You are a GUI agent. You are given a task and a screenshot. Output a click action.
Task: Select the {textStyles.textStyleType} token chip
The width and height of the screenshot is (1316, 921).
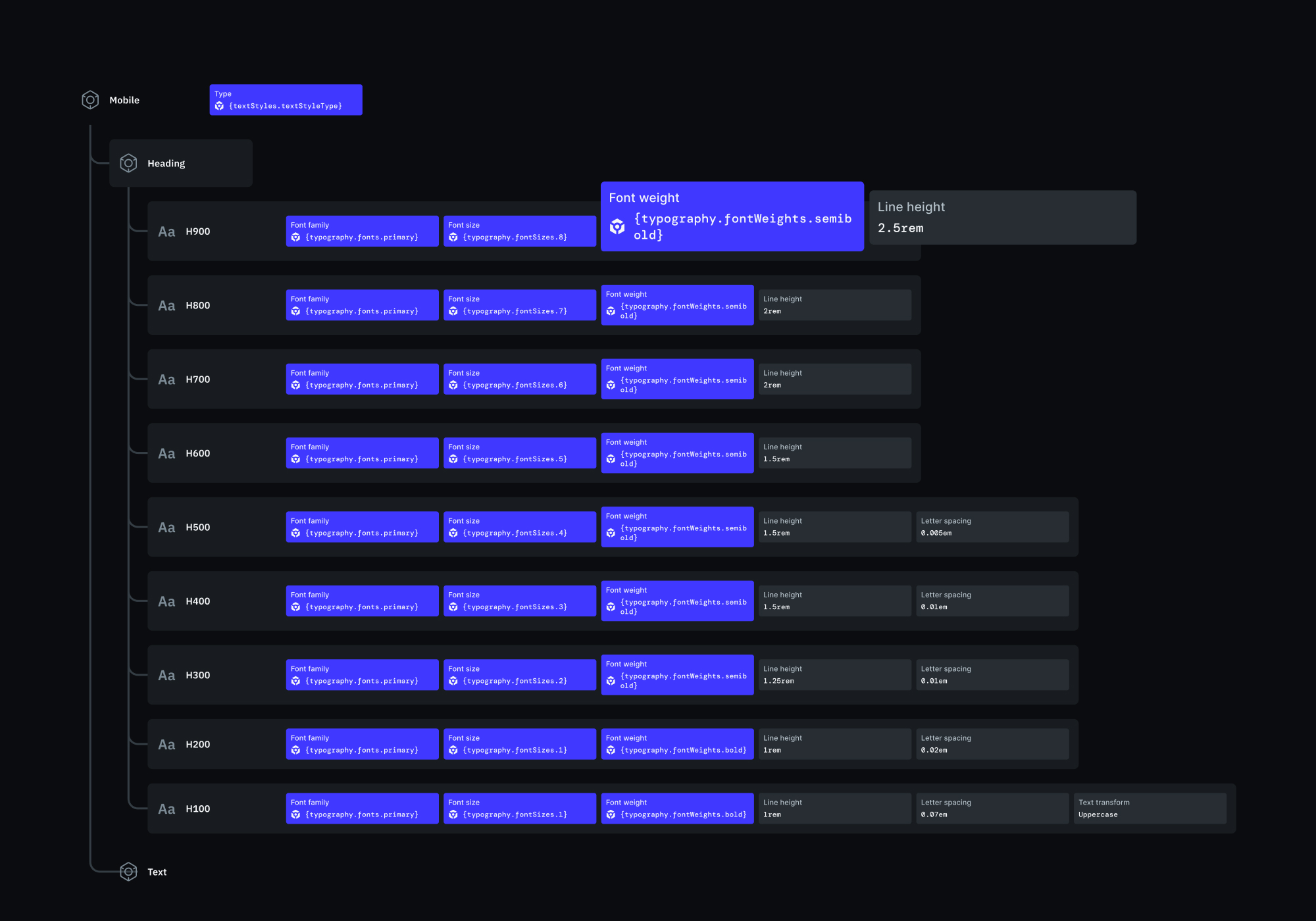[x=286, y=99]
